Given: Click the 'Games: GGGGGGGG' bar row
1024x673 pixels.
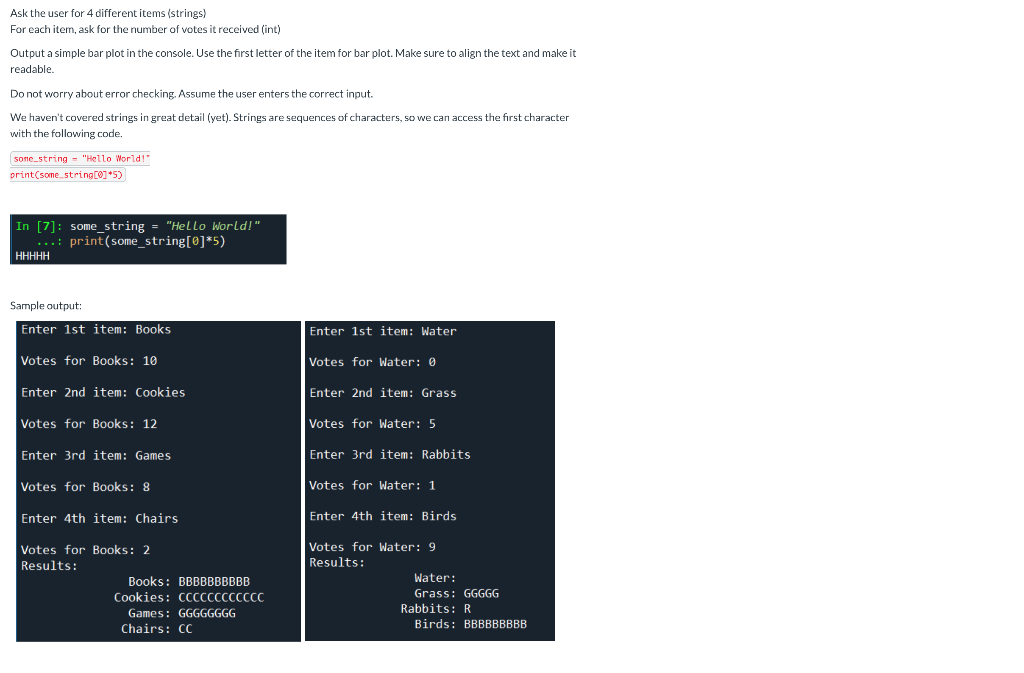Looking at the screenshot, I should [x=182, y=613].
